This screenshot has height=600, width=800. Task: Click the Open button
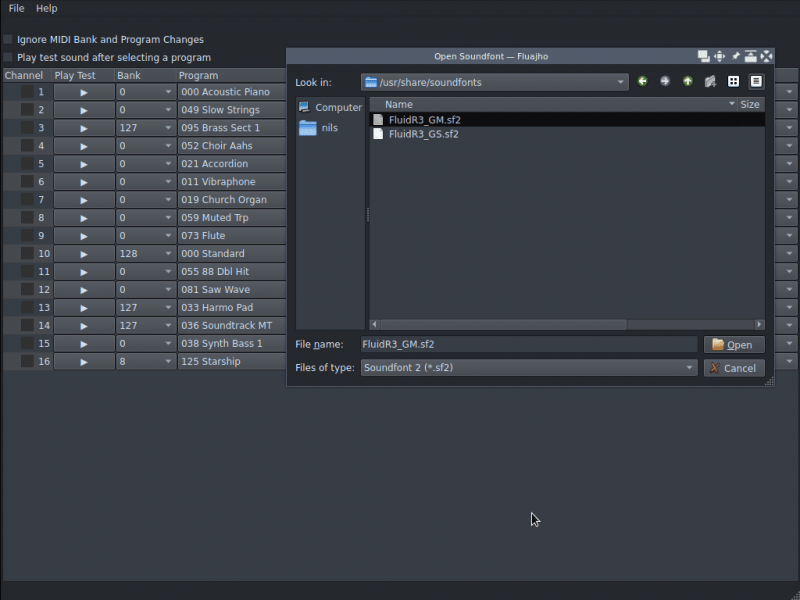click(x=734, y=345)
